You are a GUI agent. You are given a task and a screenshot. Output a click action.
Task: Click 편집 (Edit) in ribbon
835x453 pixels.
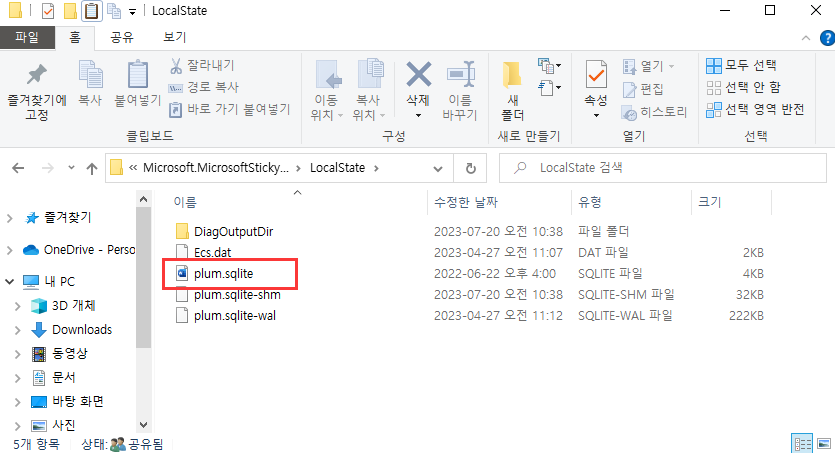click(643, 89)
